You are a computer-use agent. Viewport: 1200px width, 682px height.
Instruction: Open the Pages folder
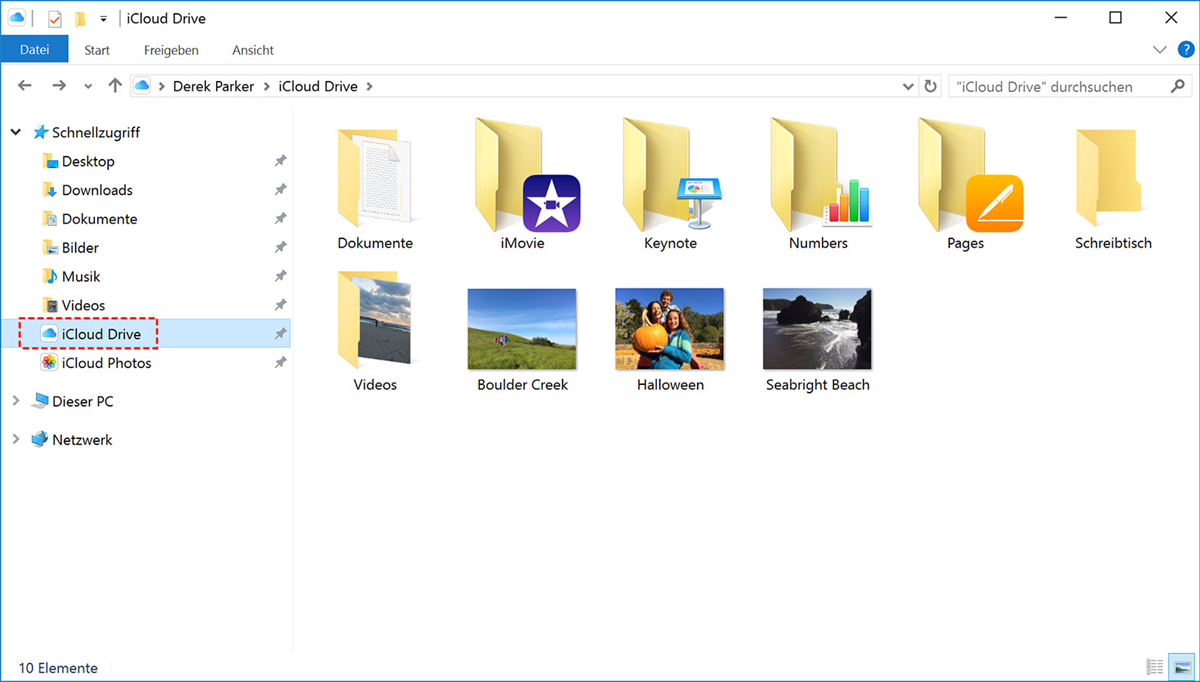(x=966, y=178)
